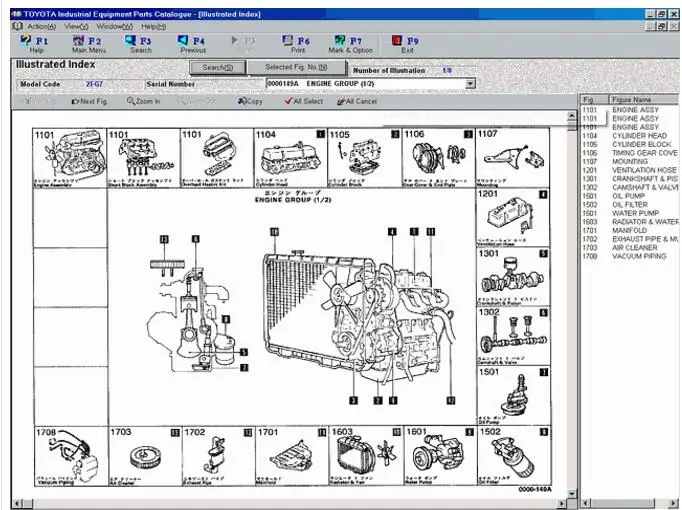Select 1105 Cylinder Block thumbnail
This screenshot has height=510, width=682.
[x=364, y=158]
